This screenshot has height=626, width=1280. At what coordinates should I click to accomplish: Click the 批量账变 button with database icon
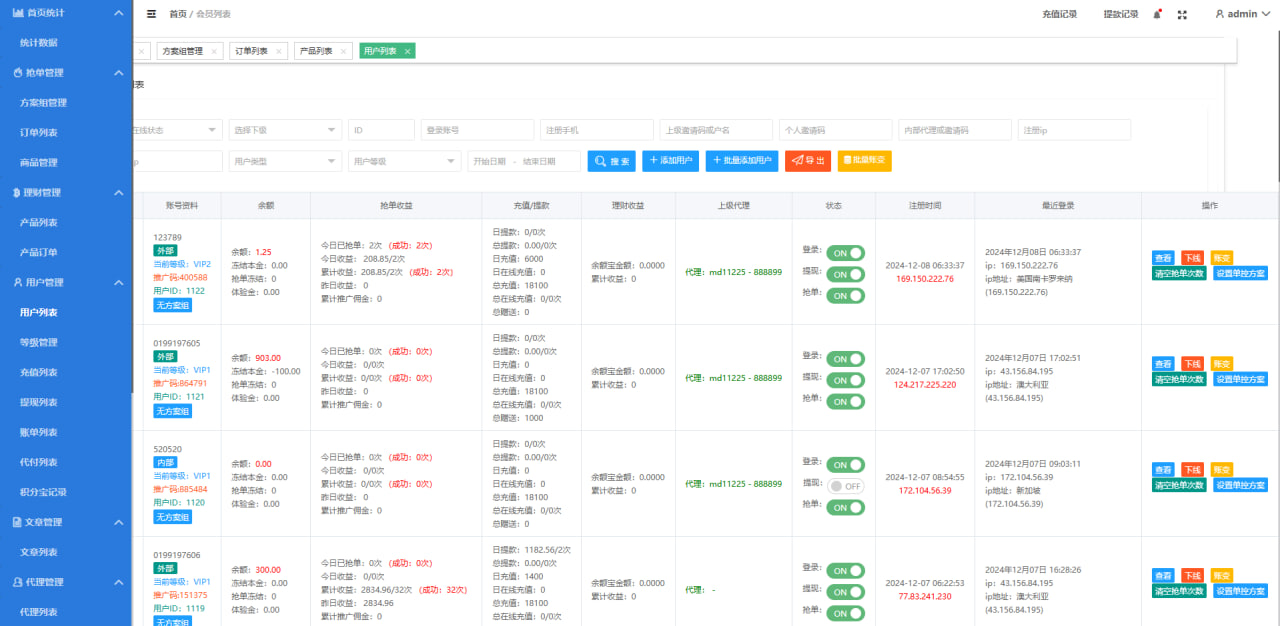(865, 160)
